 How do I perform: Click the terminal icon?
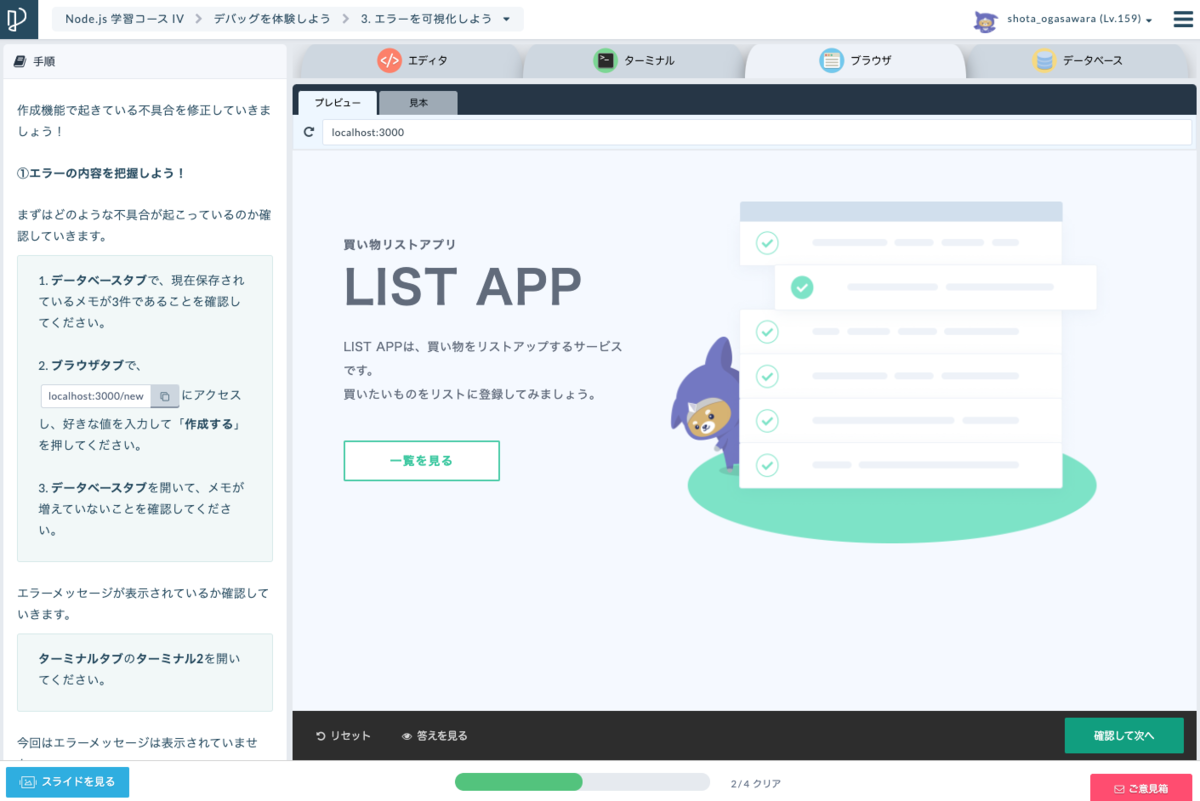605,60
